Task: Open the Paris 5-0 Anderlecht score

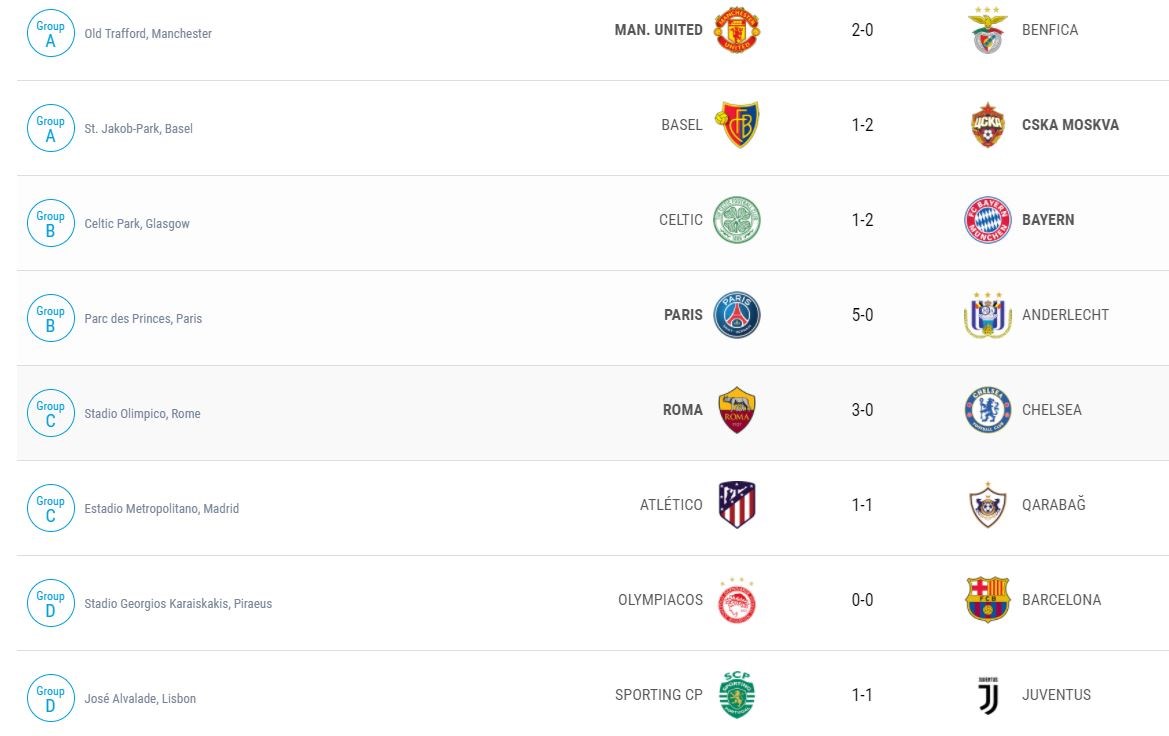Action: tap(862, 315)
